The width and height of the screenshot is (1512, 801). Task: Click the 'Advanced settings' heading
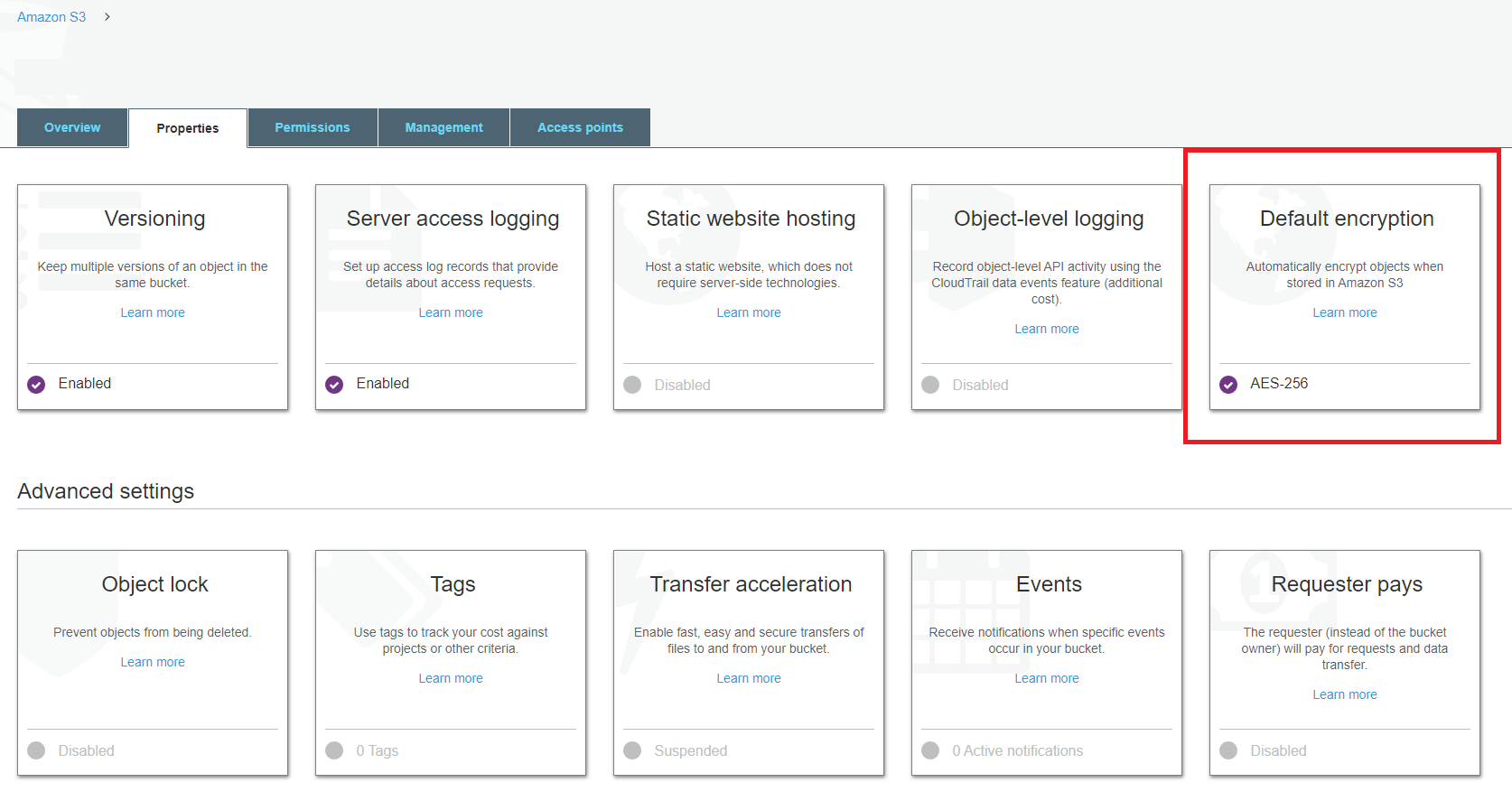point(106,491)
